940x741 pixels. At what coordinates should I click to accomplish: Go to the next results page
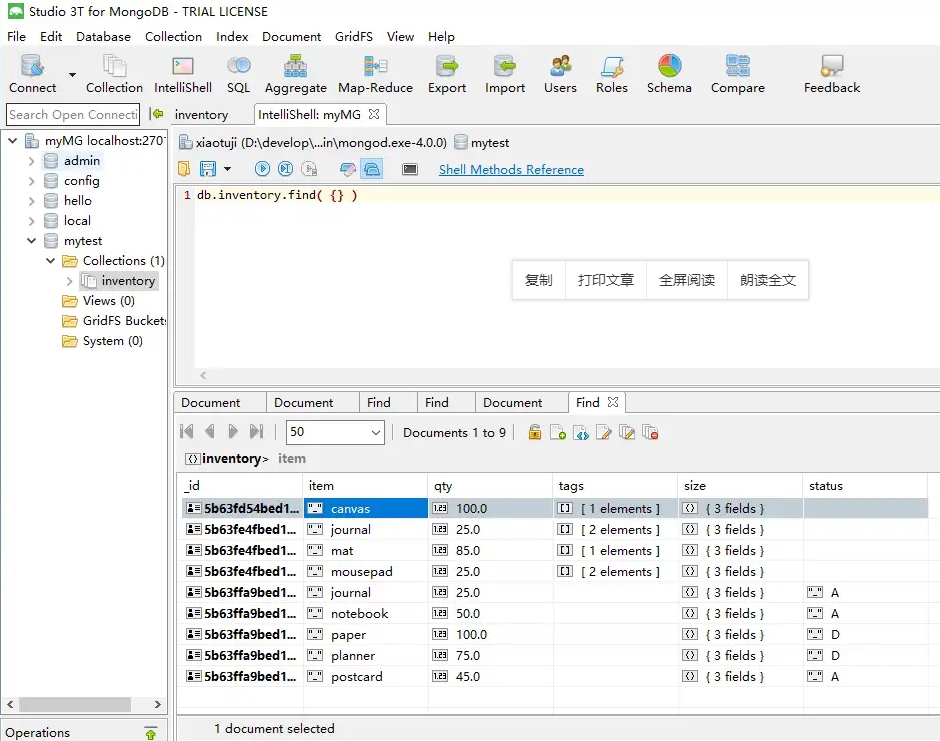click(x=233, y=431)
